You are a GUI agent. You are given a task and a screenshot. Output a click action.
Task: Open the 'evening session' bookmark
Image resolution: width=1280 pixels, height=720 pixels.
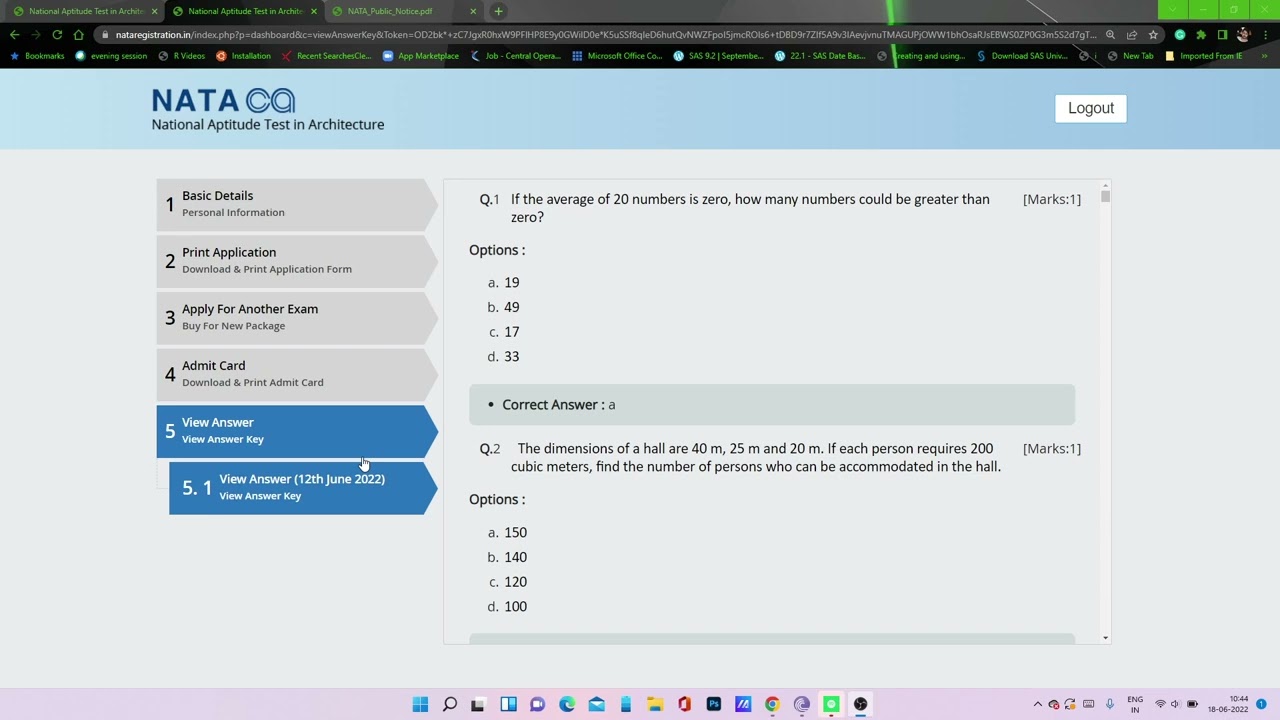point(111,56)
